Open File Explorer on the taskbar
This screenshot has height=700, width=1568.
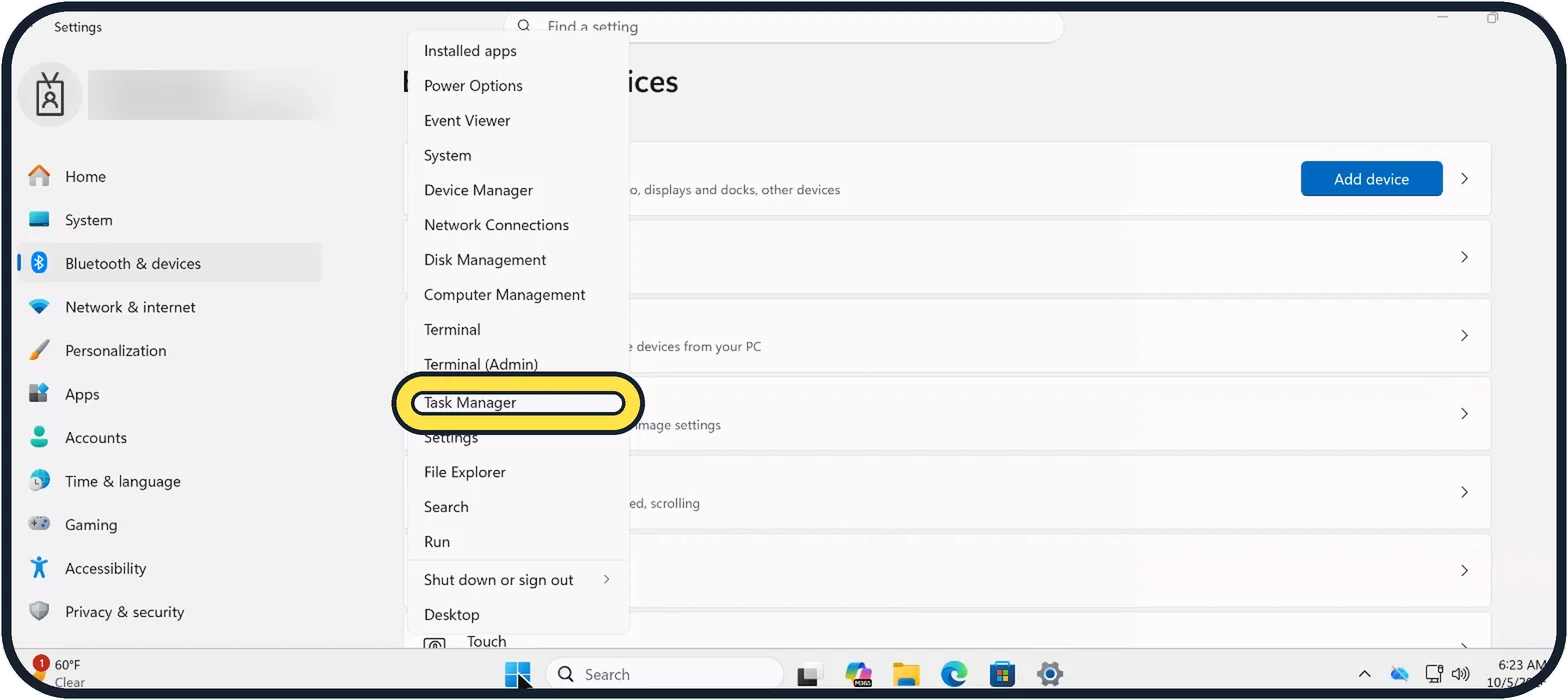pyautogui.click(x=906, y=674)
